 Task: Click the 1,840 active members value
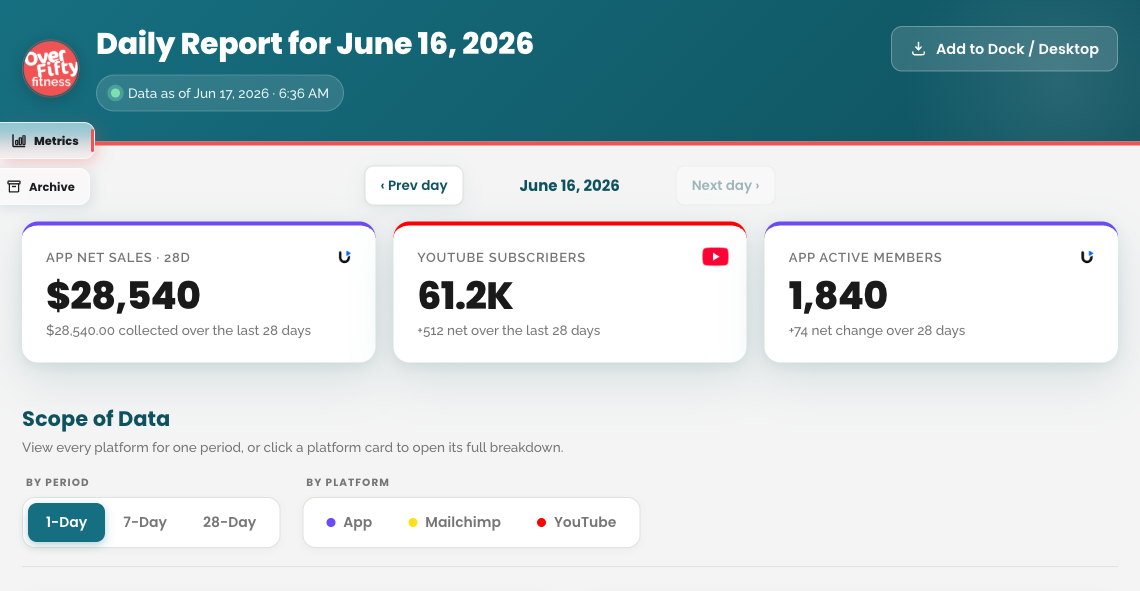838,295
